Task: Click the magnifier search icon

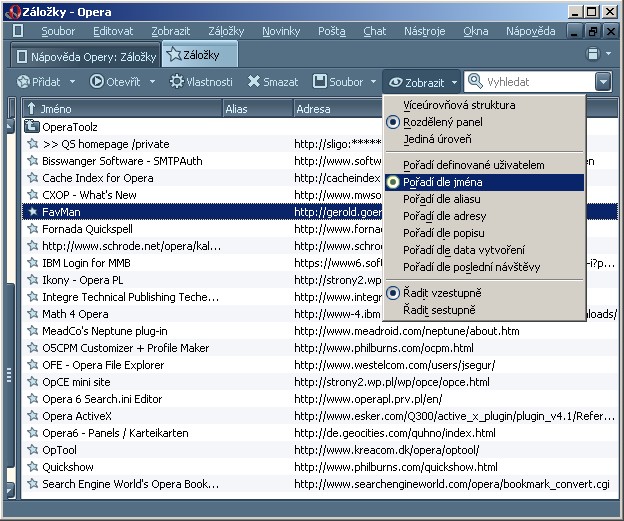Action: click(x=475, y=81)
